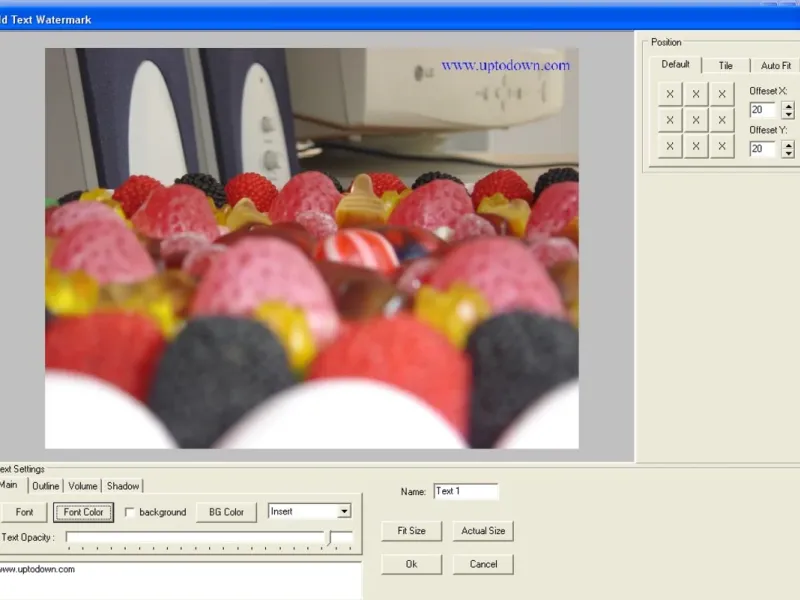
Task: Click the Font button
Action: point(24,512)
